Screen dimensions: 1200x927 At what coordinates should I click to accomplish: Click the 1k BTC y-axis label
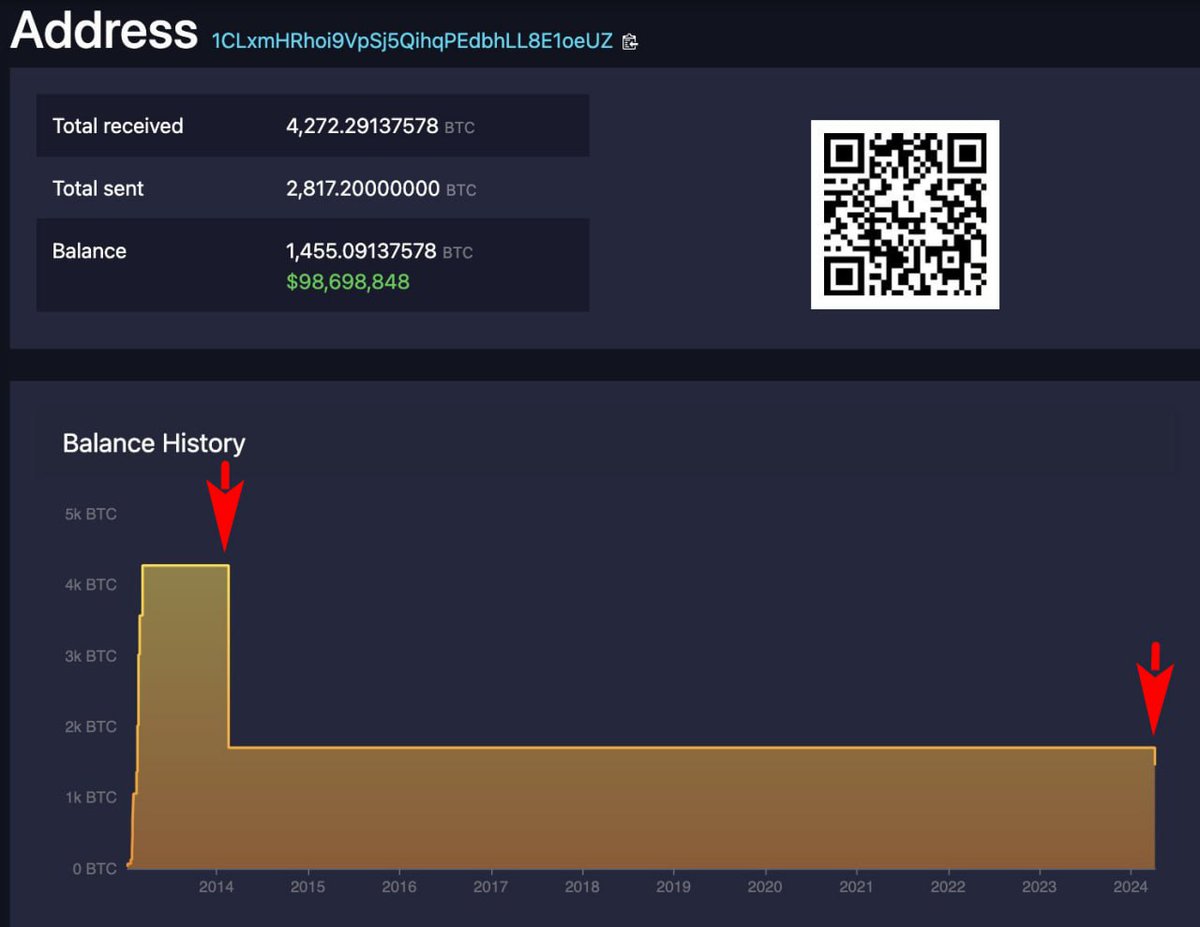point(91,798)
